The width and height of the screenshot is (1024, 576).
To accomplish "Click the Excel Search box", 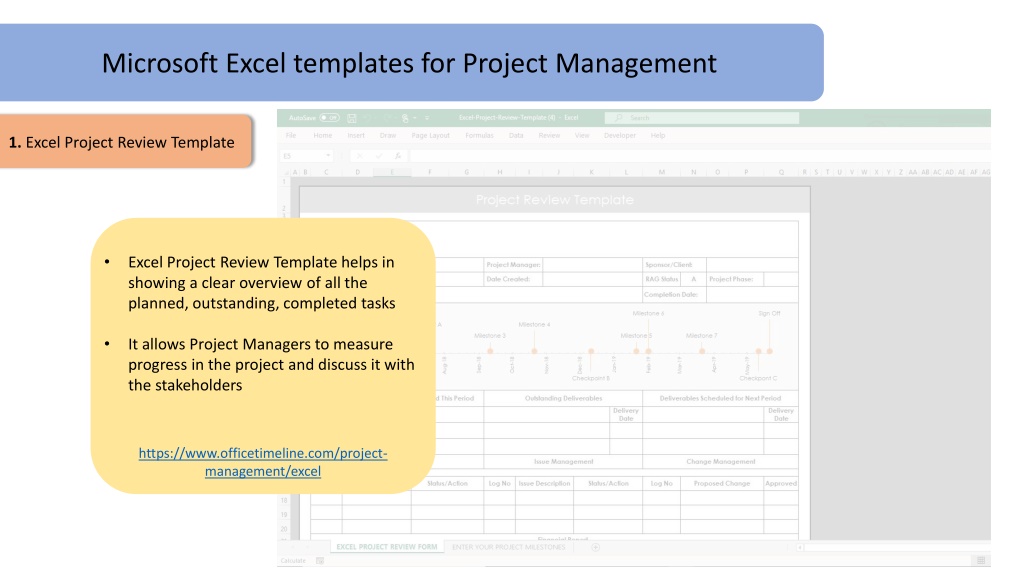I will pyautogui.click(x=702, y=118).
